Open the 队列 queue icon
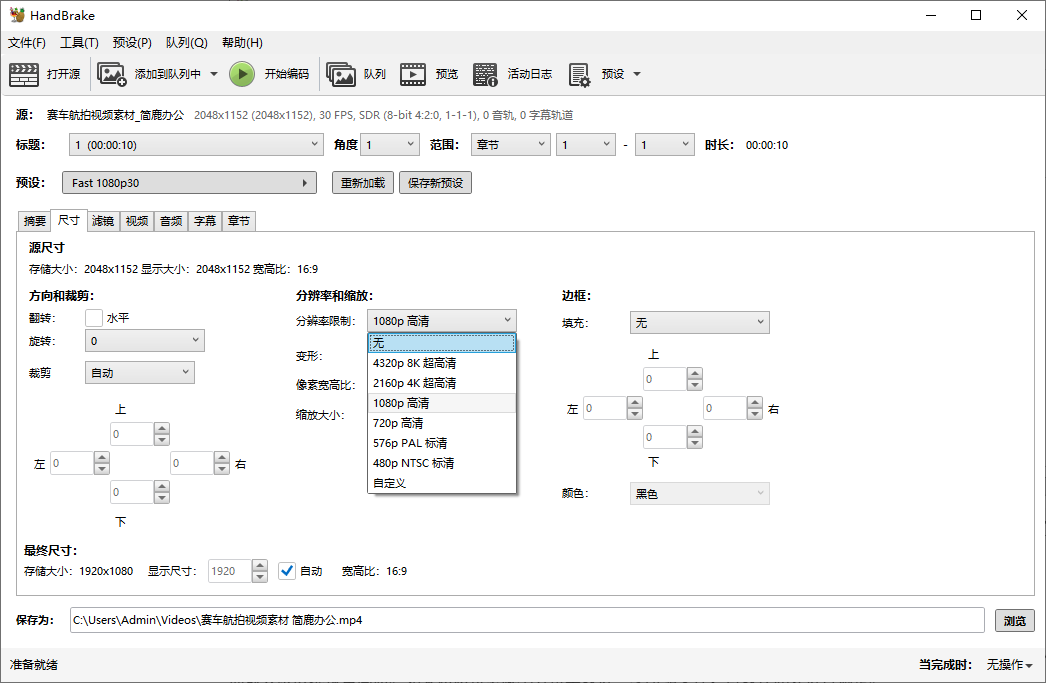The height and width of the screenshot is (683, 1046). point(341,74)
